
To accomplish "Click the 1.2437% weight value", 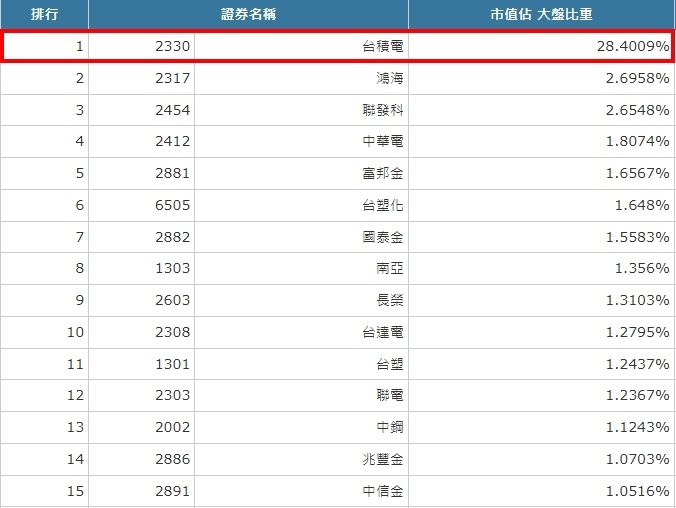I will (637, 364).
